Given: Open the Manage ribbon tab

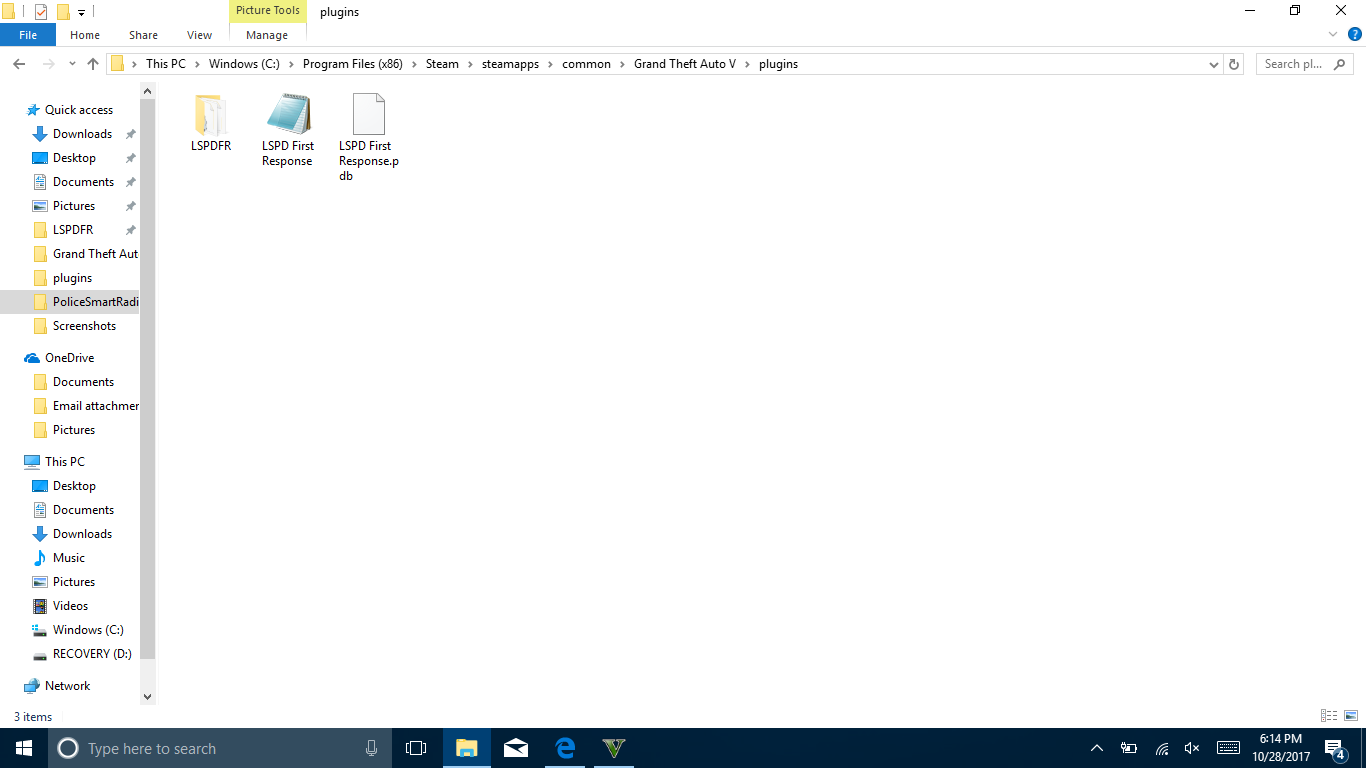Looking at the screenshot, I should tap(267, 35).
